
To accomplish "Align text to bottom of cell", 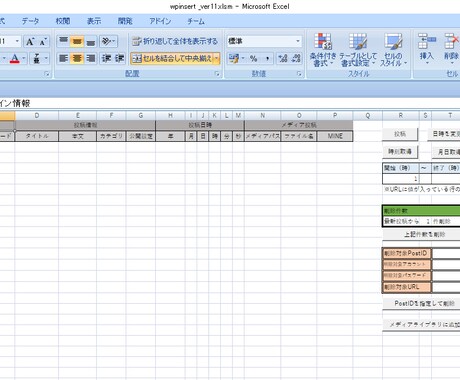I will click(x=91, y=41).
